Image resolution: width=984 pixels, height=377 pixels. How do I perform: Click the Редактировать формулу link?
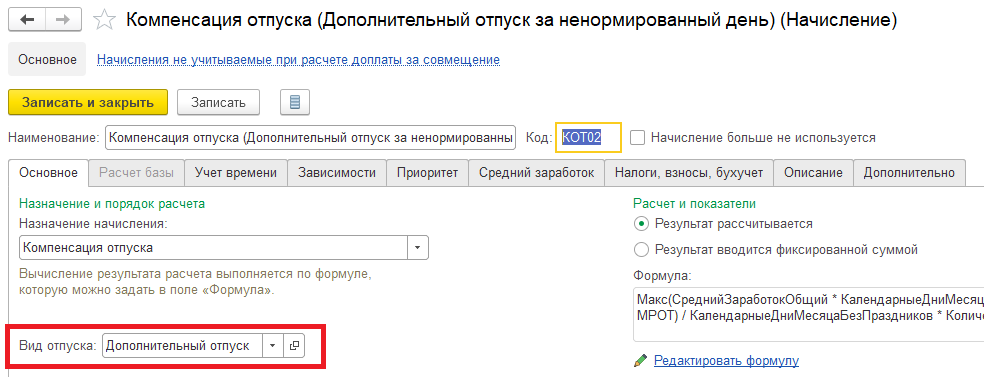click(x=726, y=361)
